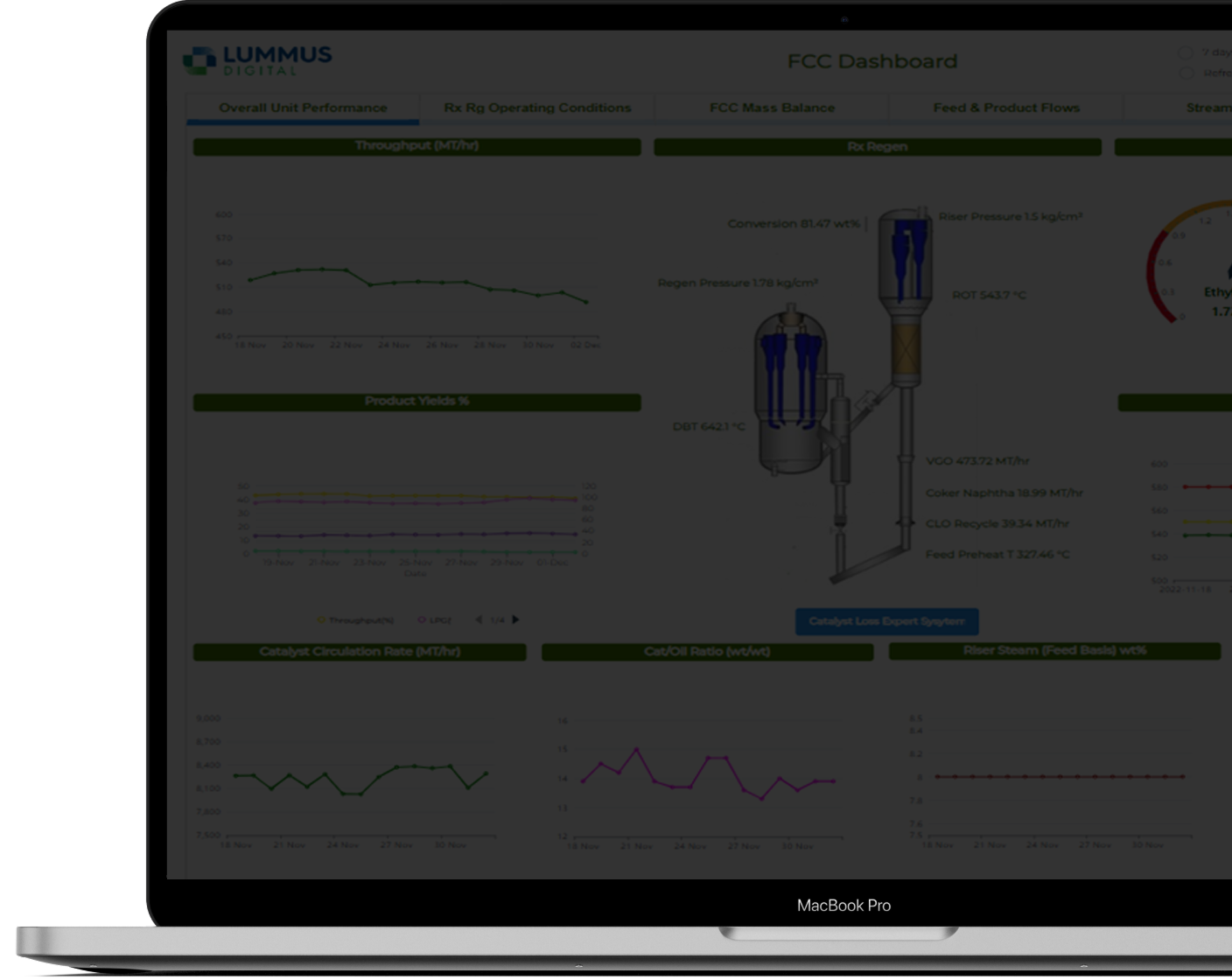Image resolution: width=1232 pixels, height=980 pixels.
Task: Click the DBT 642.1 °C reading
Action: click(x=709, y=427)
